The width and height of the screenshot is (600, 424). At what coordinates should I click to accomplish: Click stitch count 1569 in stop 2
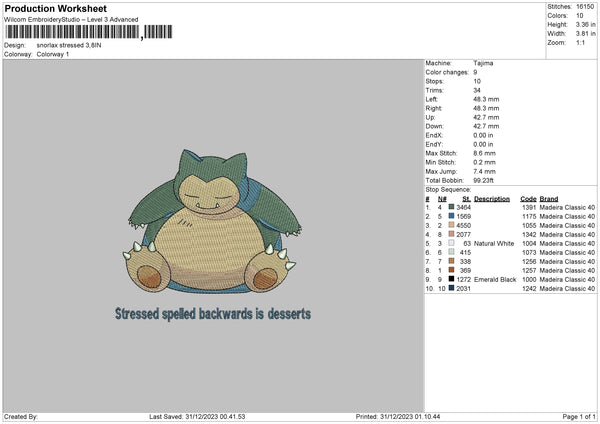[463, 217]
